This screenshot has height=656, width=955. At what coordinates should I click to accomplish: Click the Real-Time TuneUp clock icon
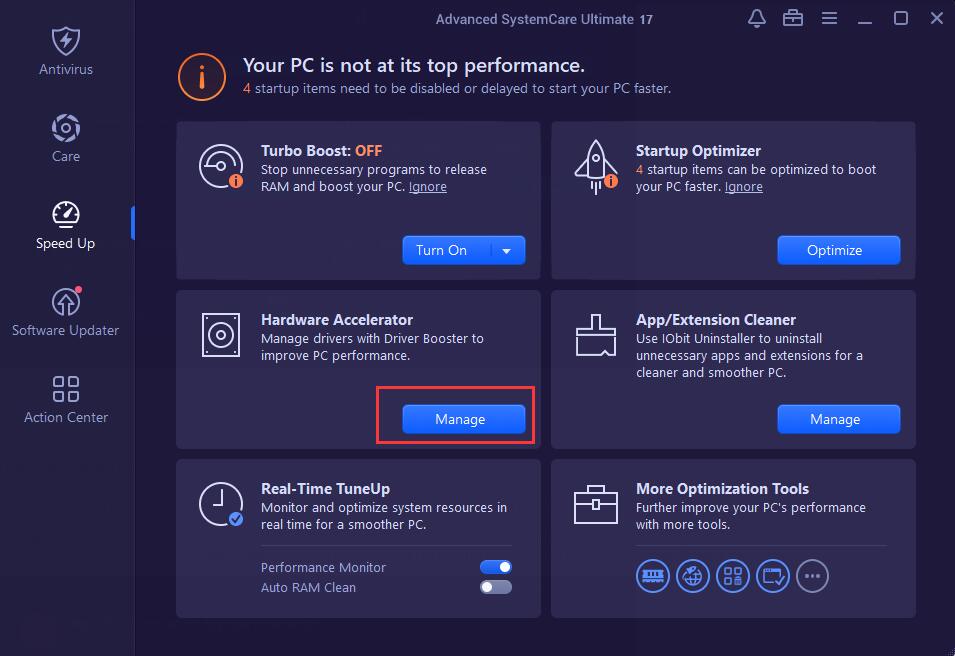click(221, 504)
